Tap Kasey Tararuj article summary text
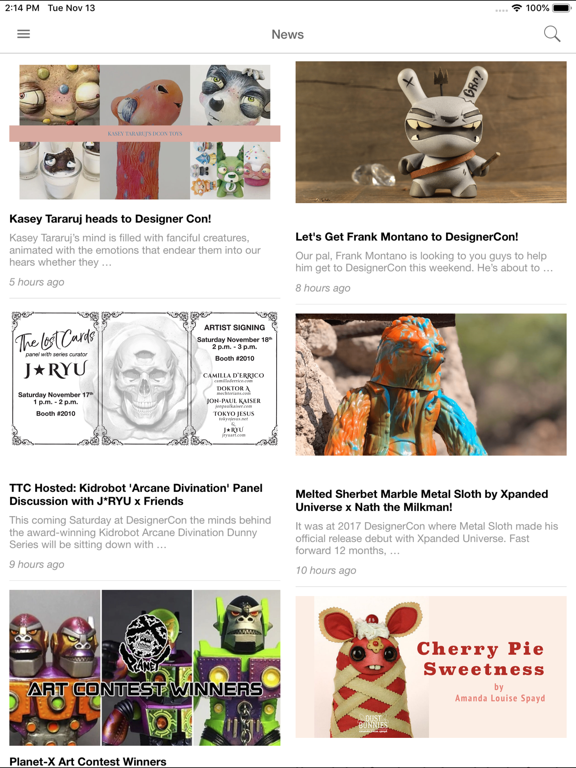This screenshot has height=768, width=576. pos(135,250)
